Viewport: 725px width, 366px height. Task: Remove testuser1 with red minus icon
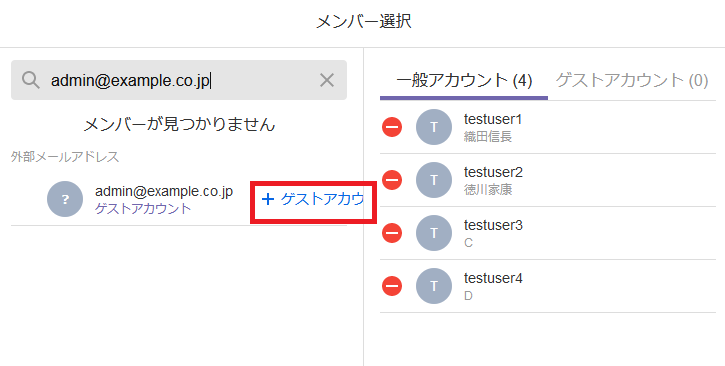(x=392, y=127)
